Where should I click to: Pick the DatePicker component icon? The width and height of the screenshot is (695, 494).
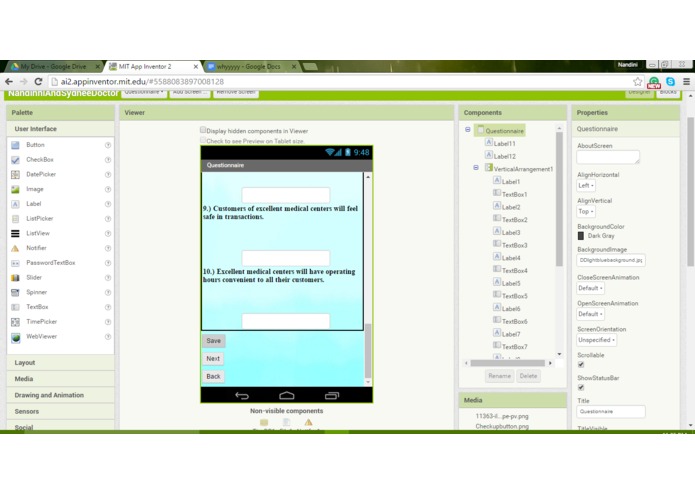[15, 175]
